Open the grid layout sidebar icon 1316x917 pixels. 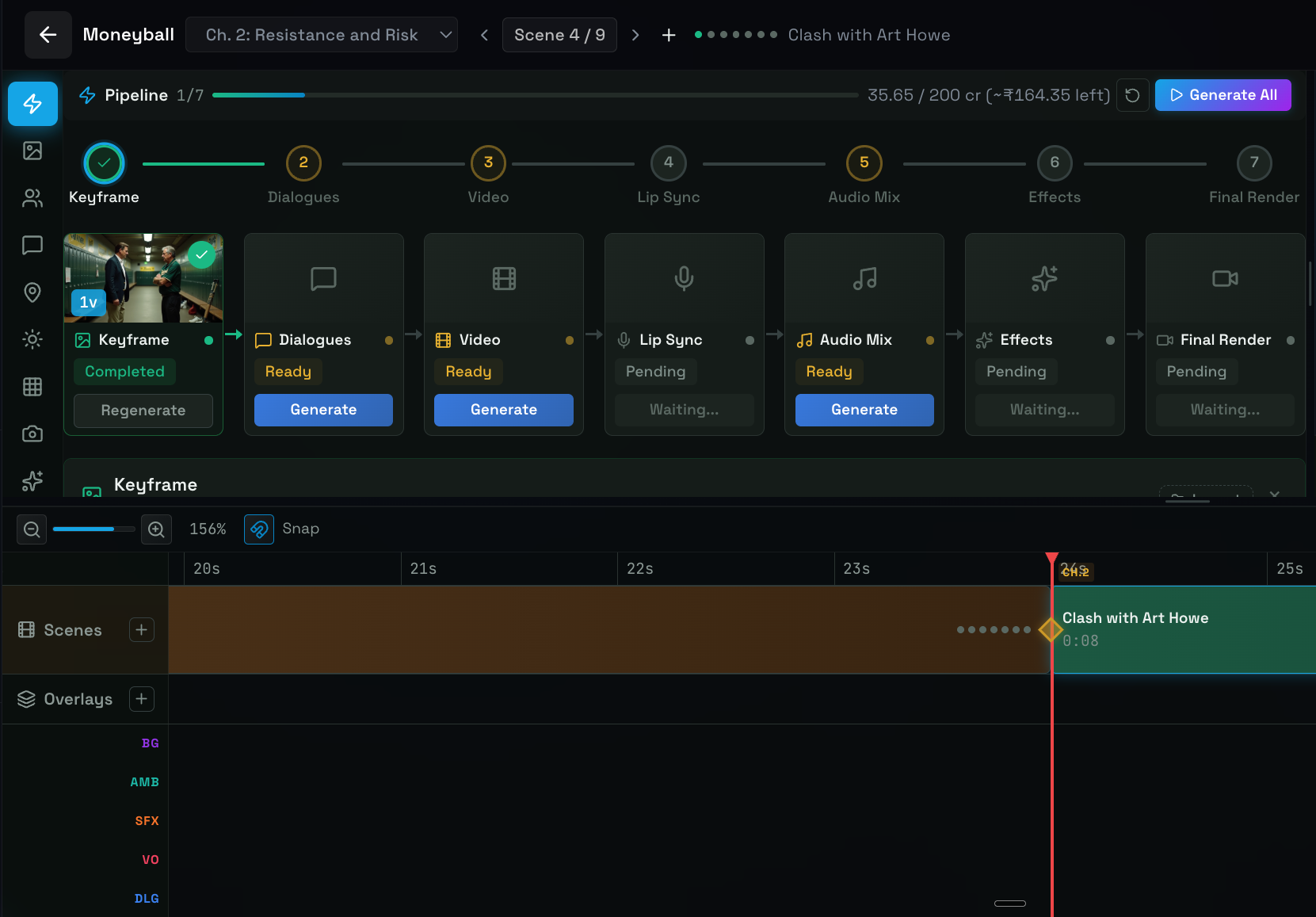32,387
